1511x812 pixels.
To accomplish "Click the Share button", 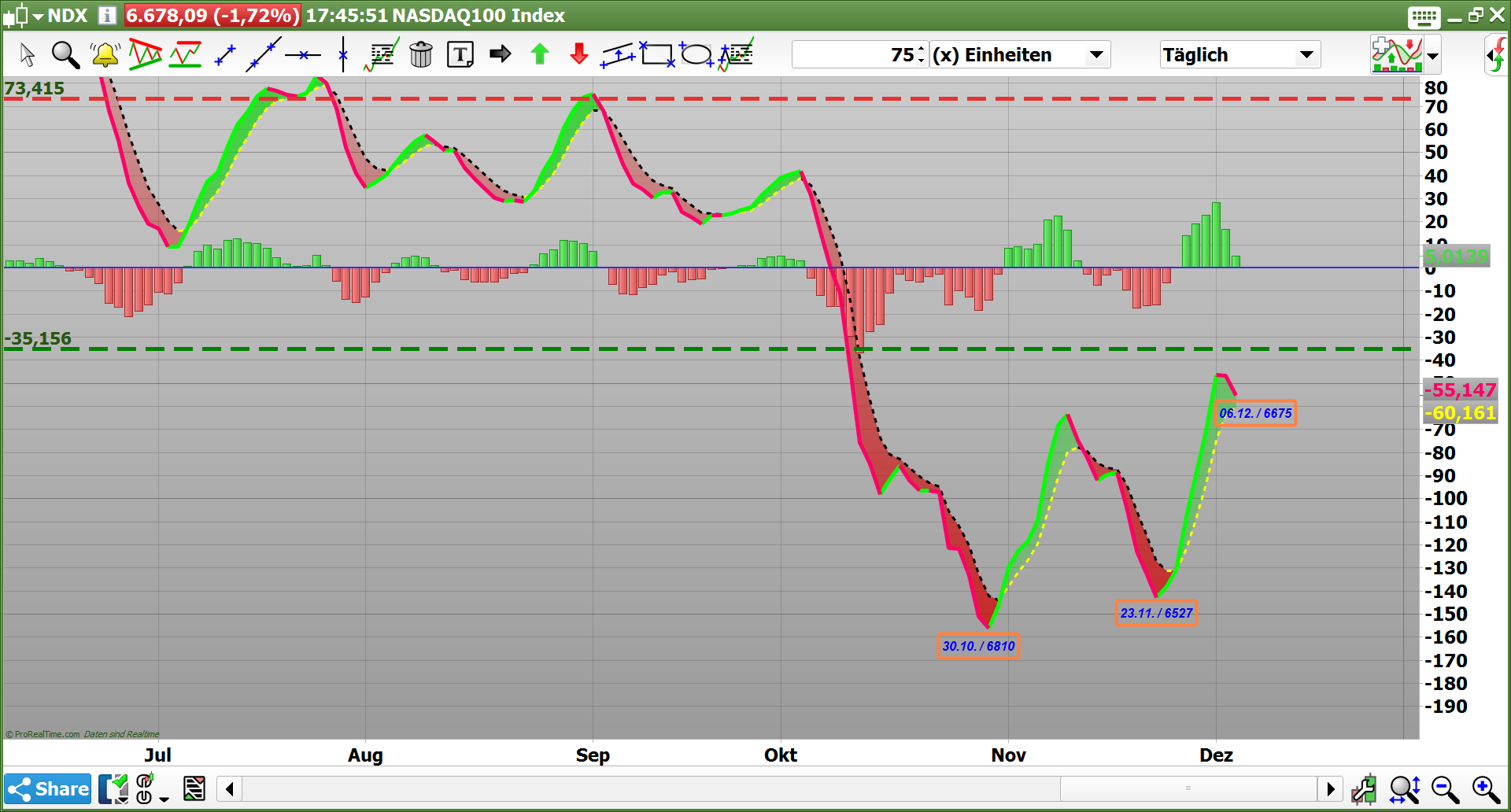I will click(x=48, y=788).
